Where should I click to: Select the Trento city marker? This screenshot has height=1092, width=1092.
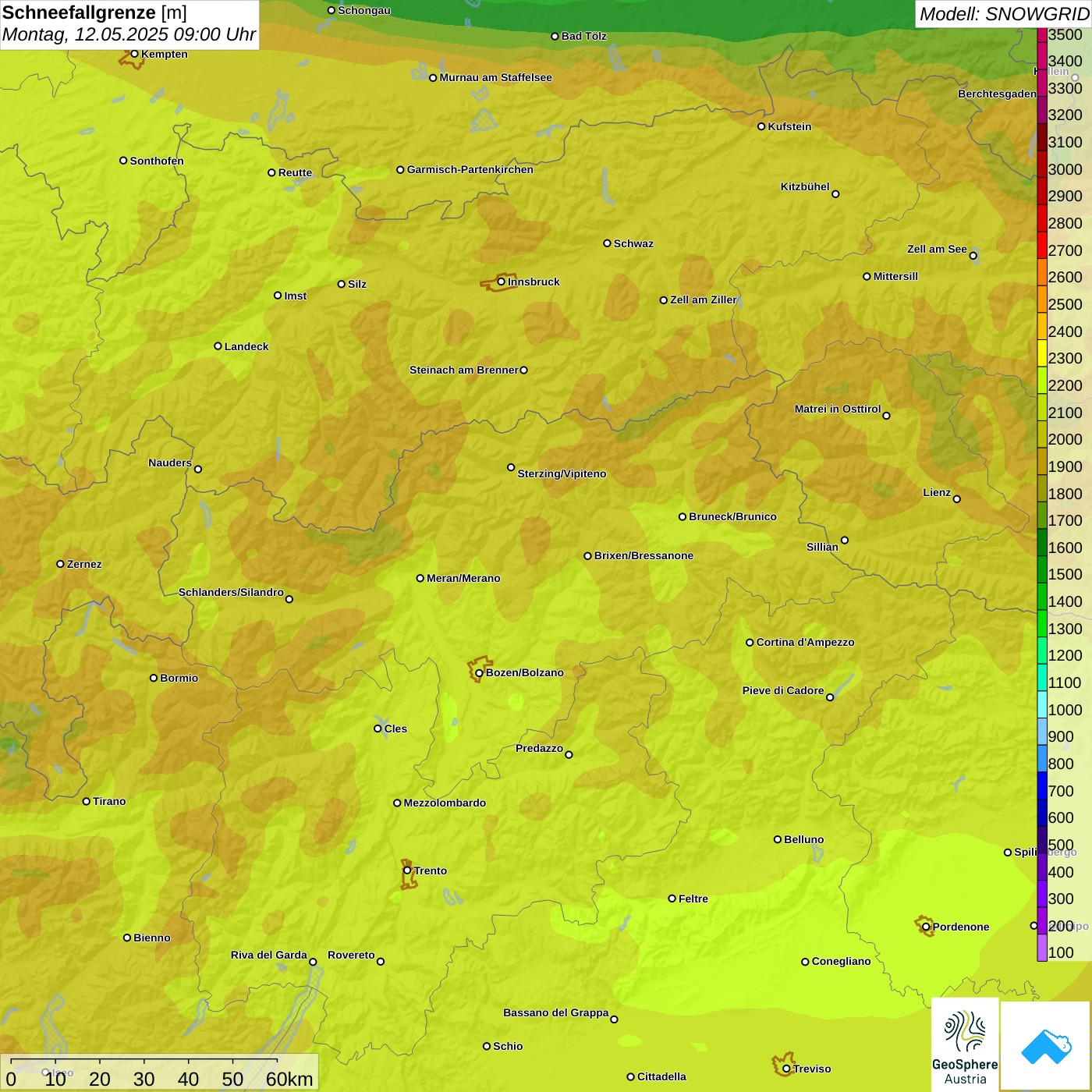click(407, 870)
